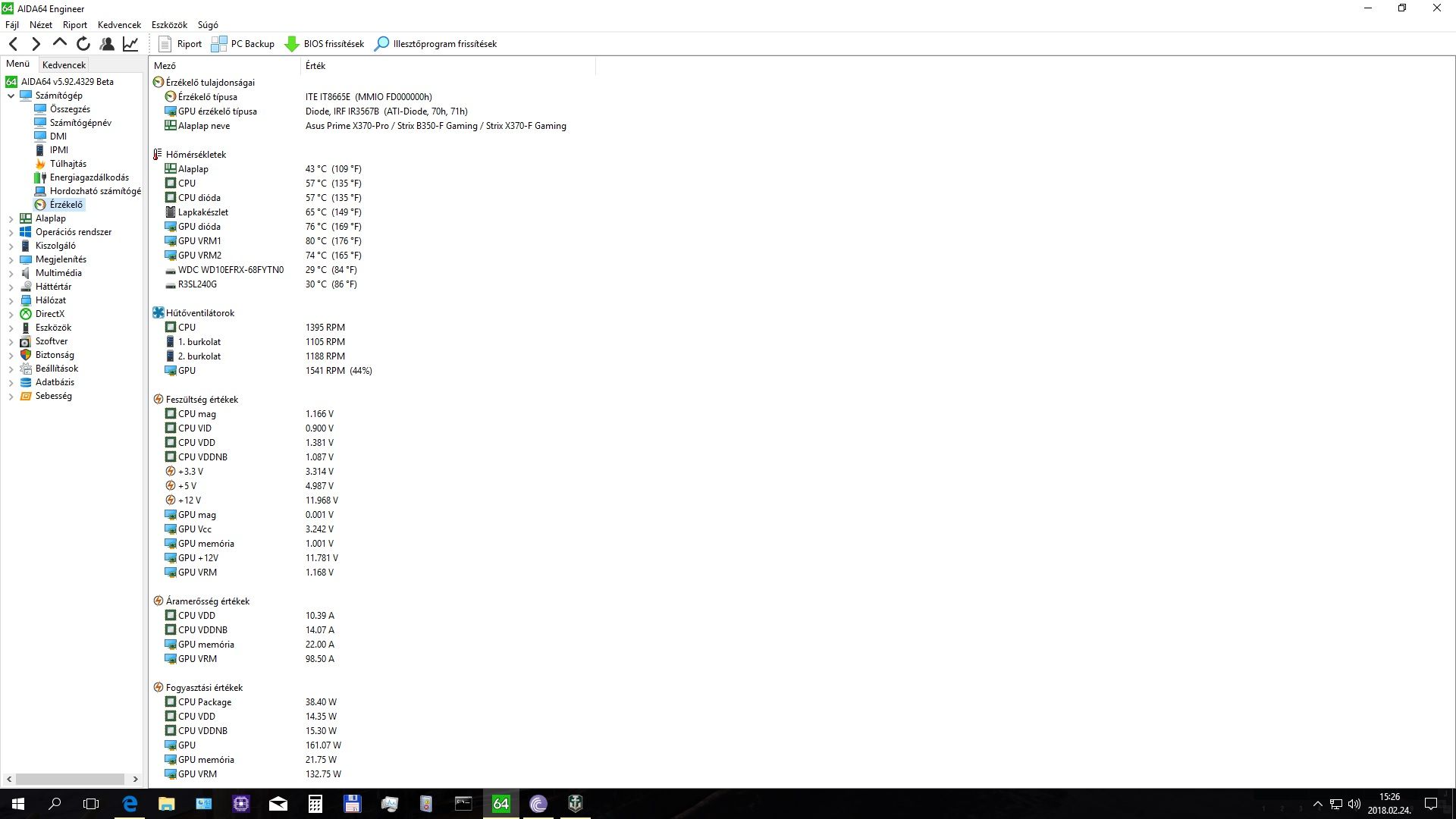This screenshot has height=819, width=1456.
Task: Select the CPU Package power row
Action: (x=251, y=702)
